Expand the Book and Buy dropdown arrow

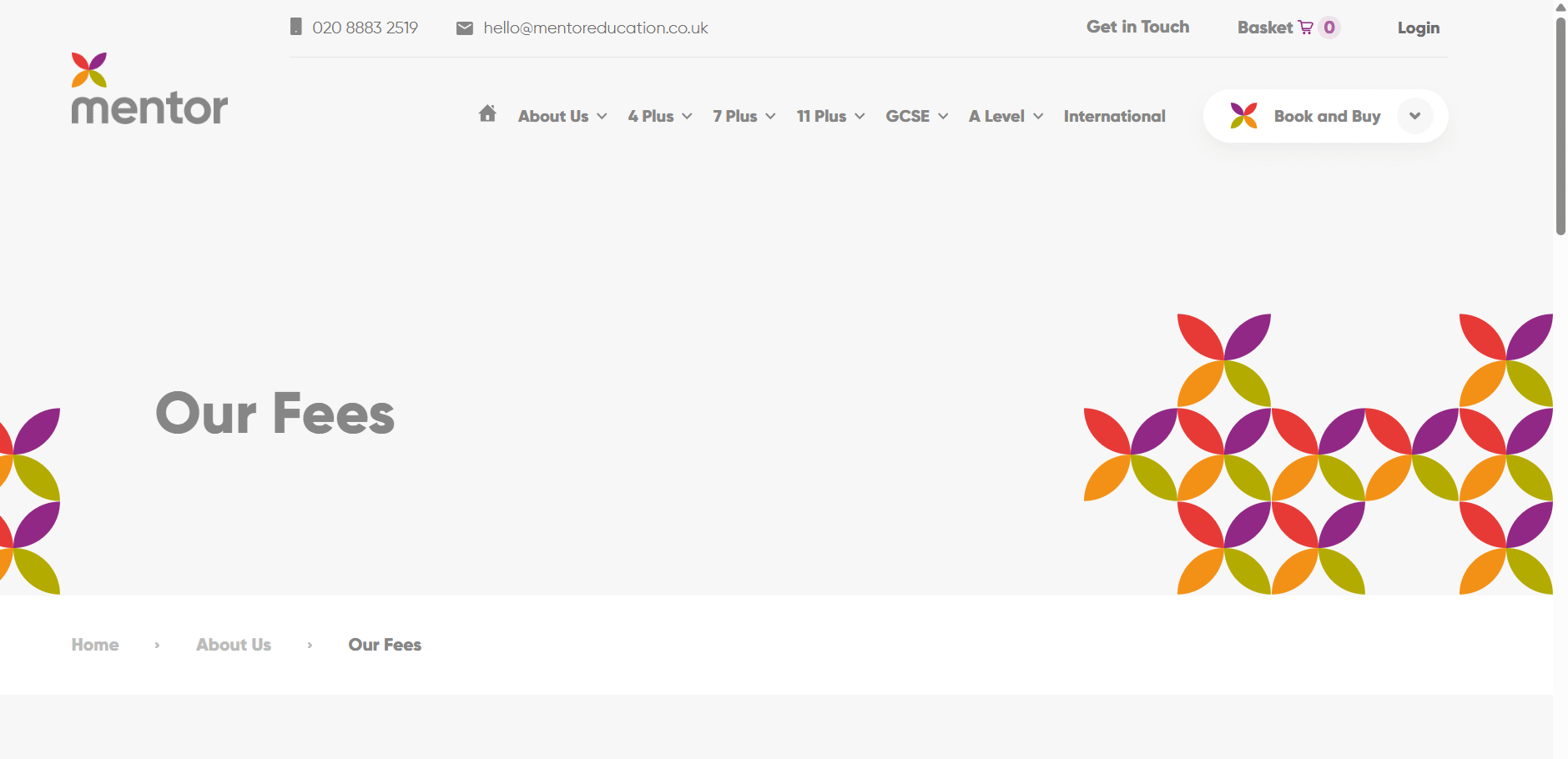pos(1414,116)
